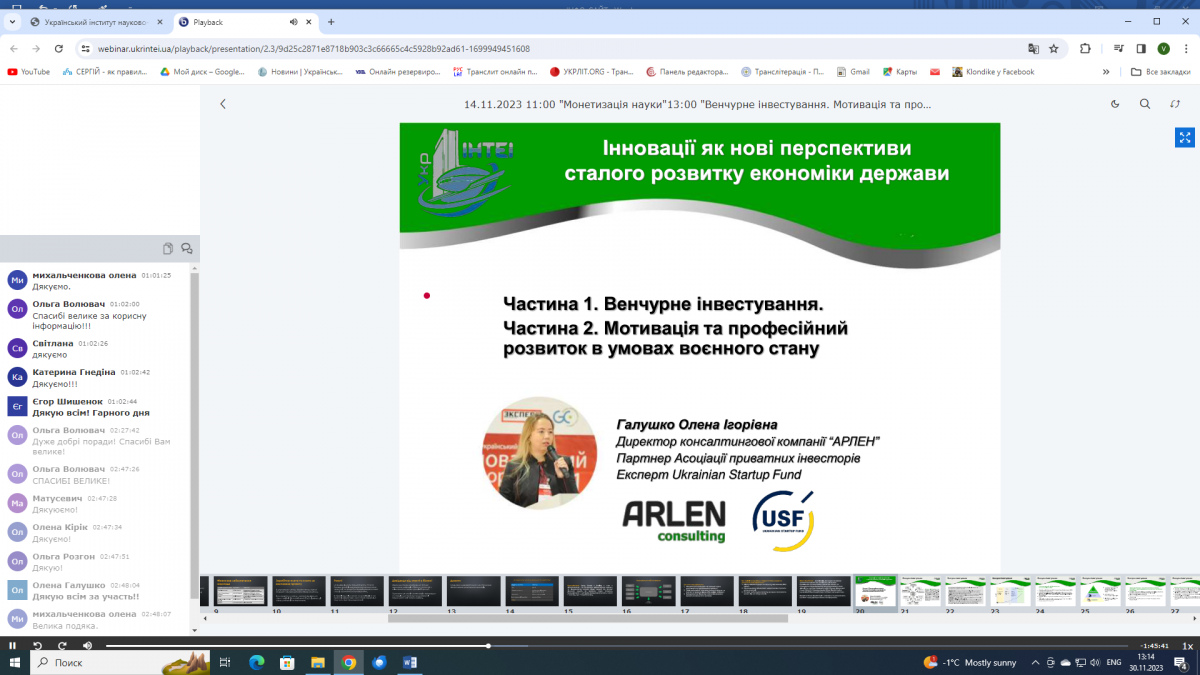Open the media controls icon

(1117, 48)
